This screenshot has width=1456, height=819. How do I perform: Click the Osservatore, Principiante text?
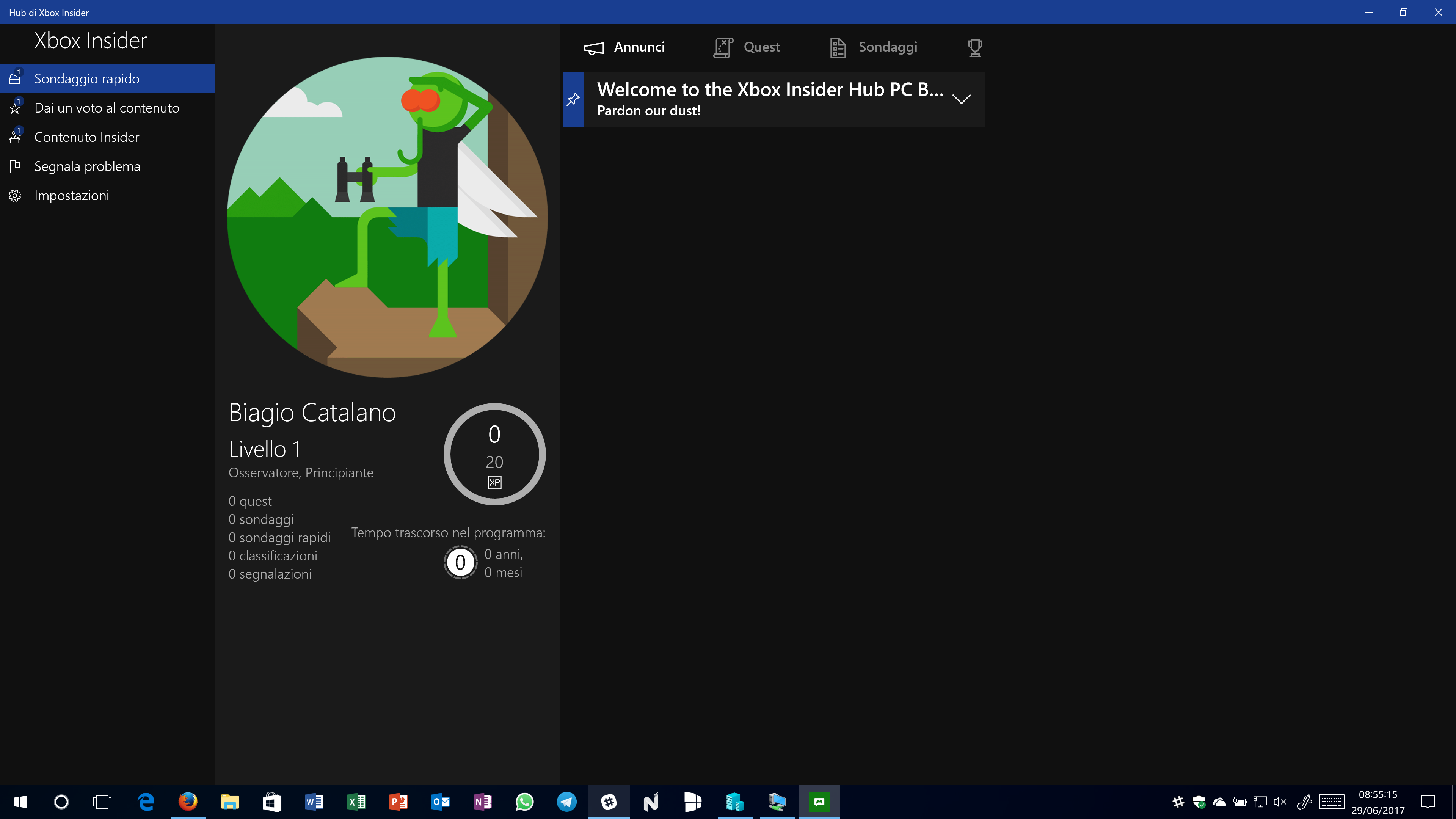(x=301, y=472)
